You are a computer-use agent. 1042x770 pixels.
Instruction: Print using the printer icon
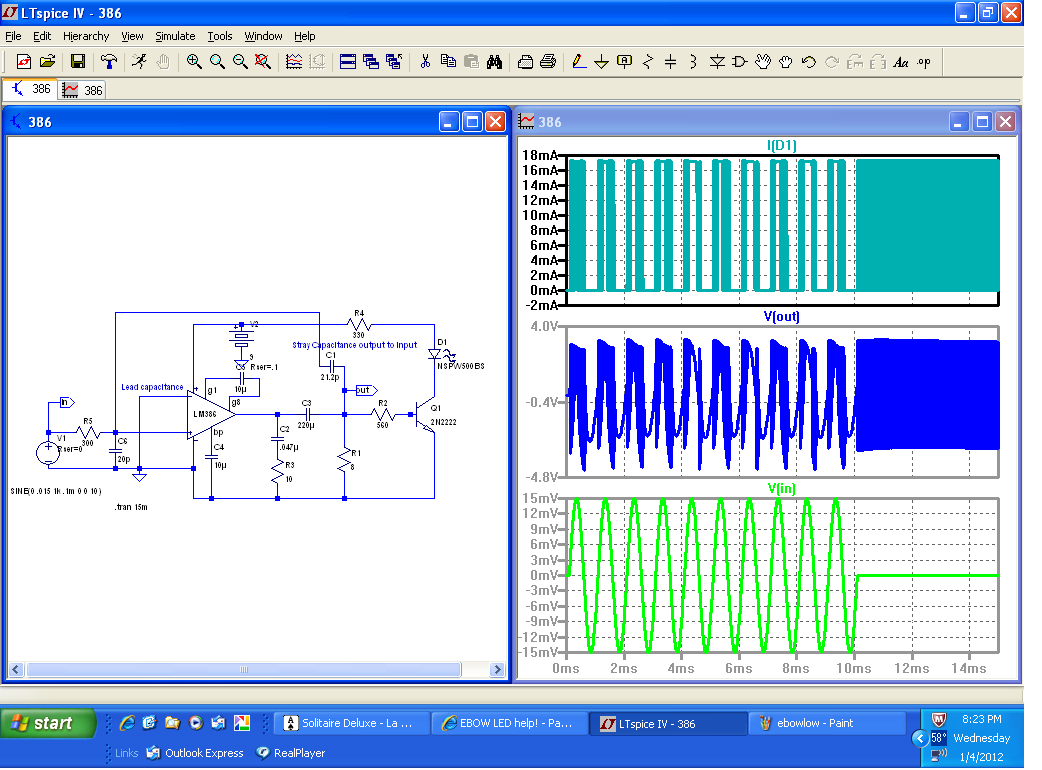pyautogui.click(x=548, y=62)
